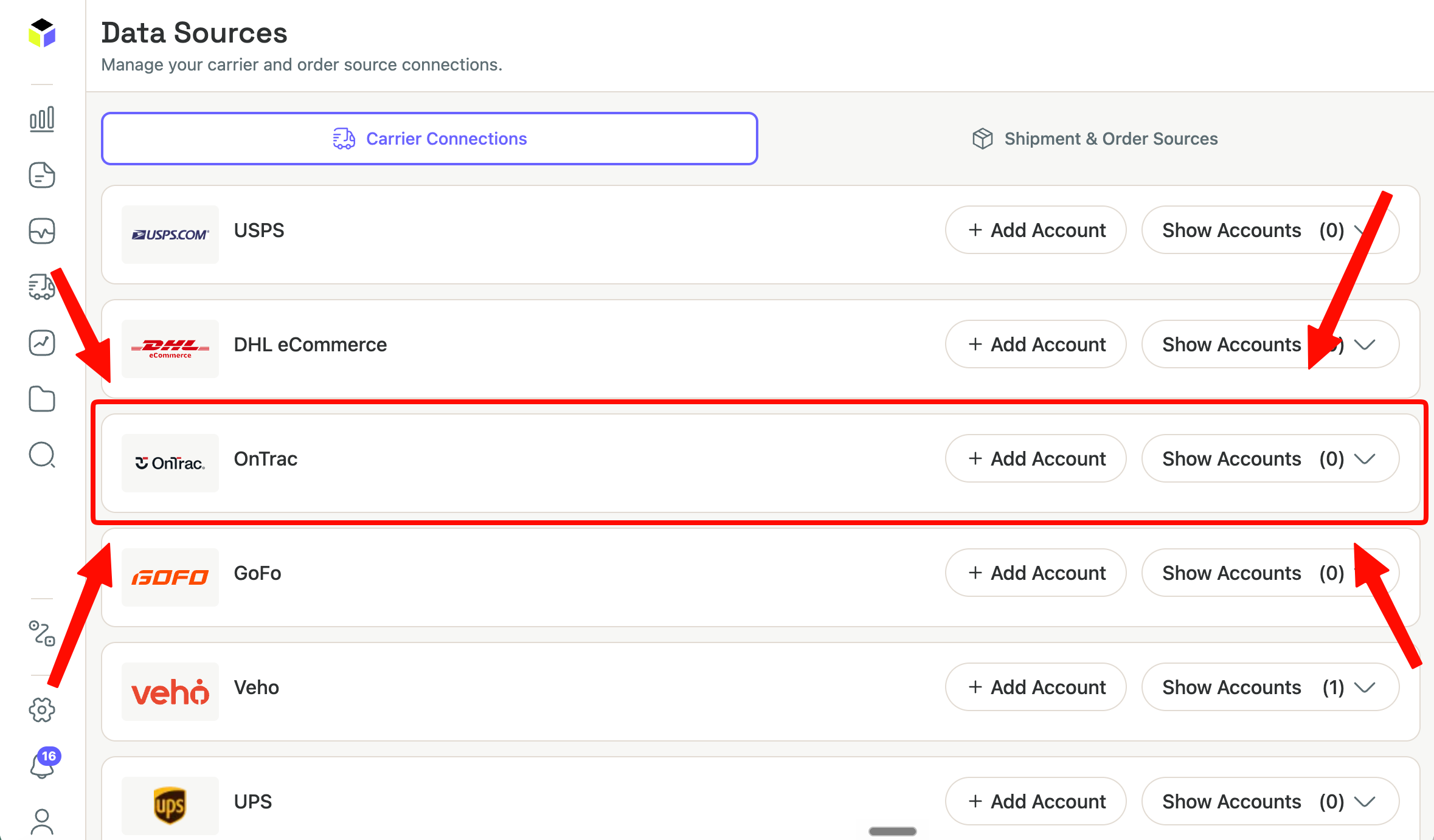Open the user profile sidebar icon
The width and height of the screenshot is (1434, 840).
42,822
